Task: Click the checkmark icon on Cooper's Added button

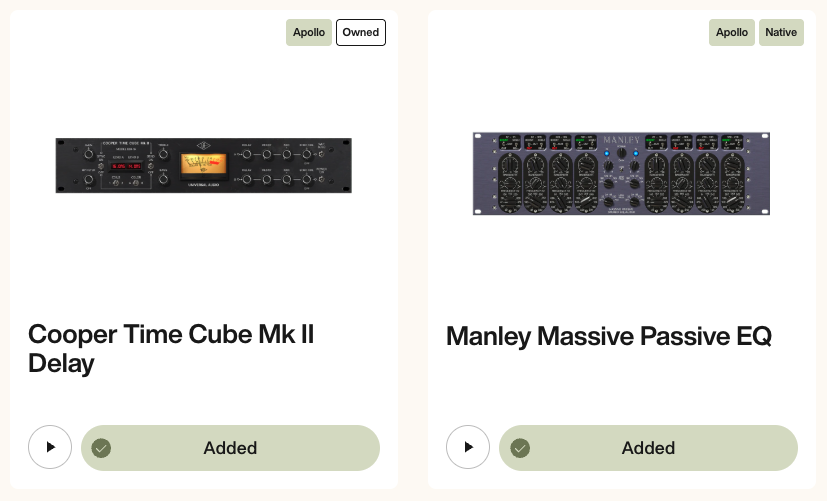Action: [x=101, y=448]
